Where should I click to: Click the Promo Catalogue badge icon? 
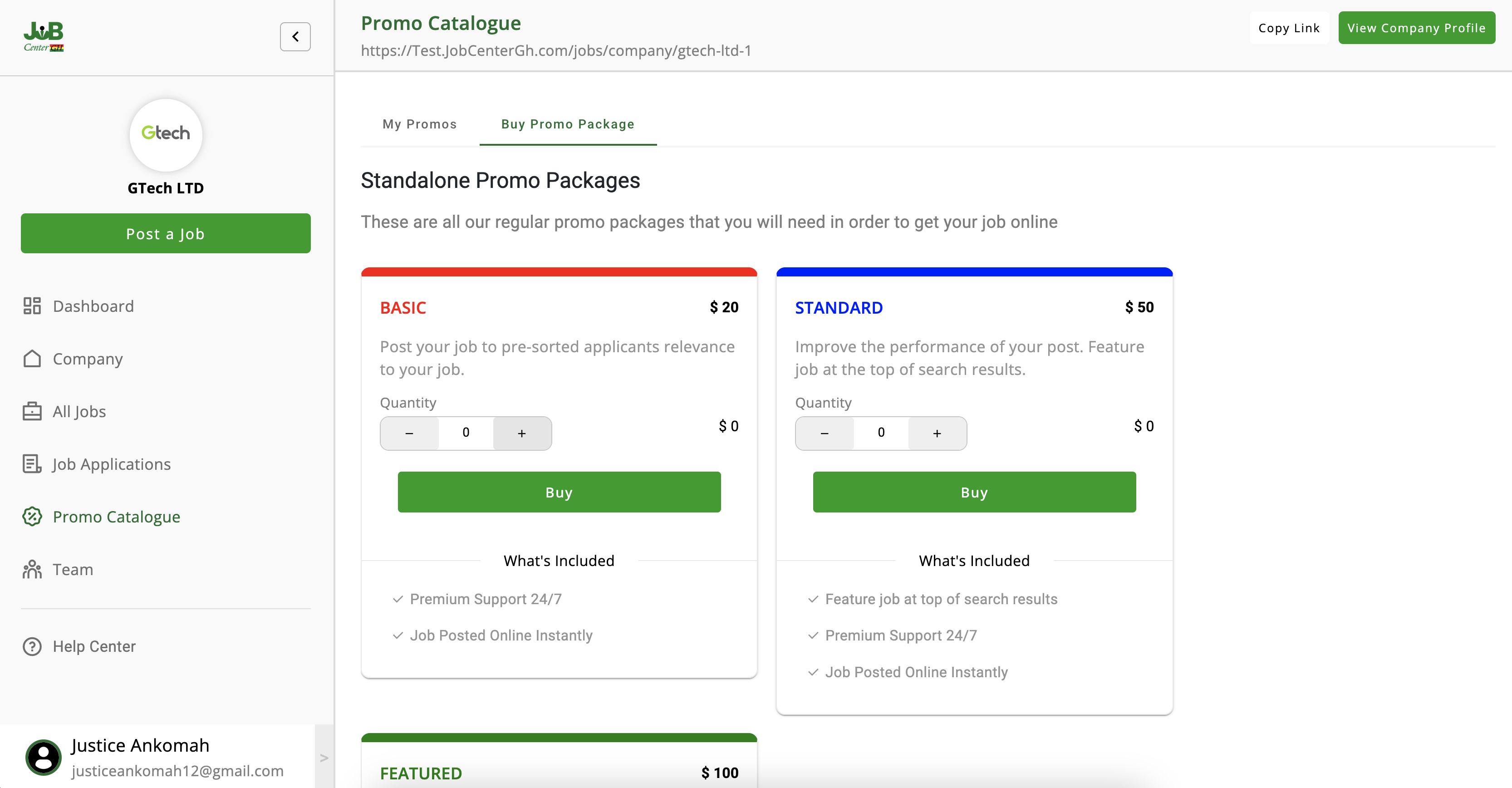[x=32, y=517]
